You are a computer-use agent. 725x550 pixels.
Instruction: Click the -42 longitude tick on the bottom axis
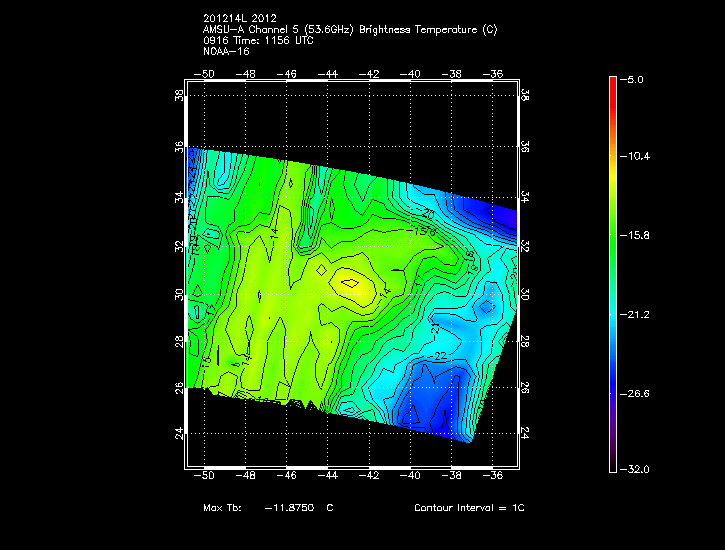(370, 477)
